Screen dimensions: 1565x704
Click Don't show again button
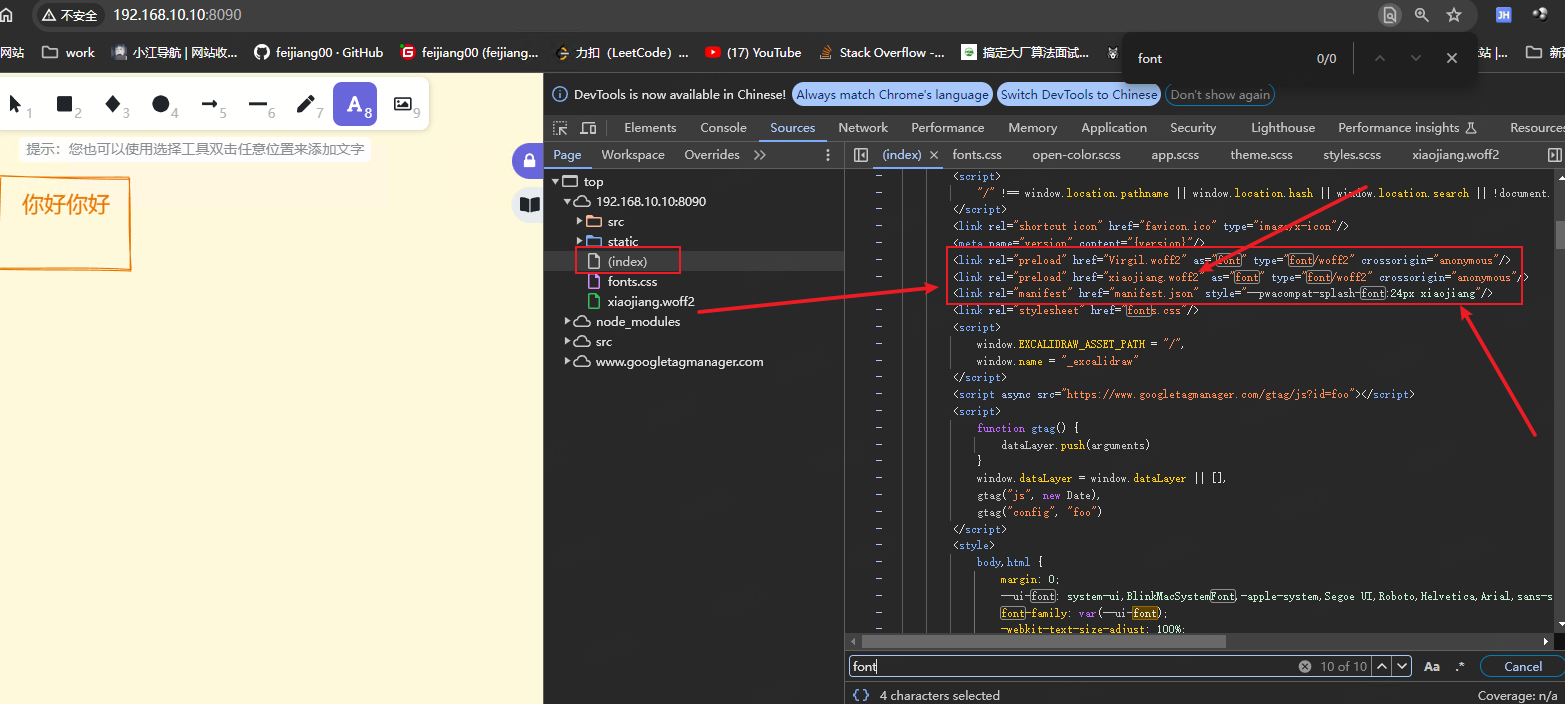(1220, 95)
